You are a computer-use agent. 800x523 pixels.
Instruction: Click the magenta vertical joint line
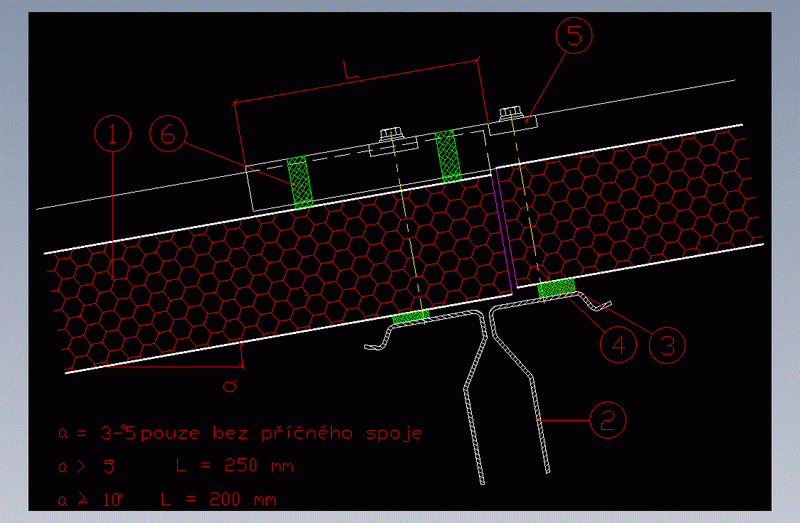pyautogui.click(x=504, y=225)
